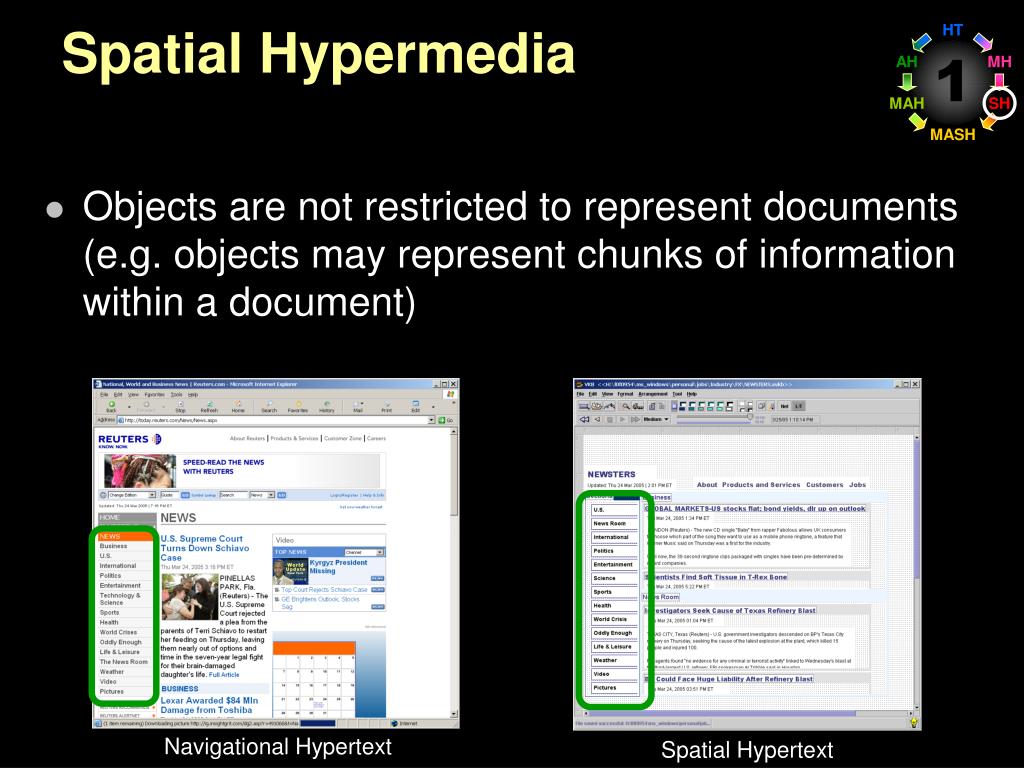The image size is (1024, 768).
Task: Click the magnifier icon in VKB toolbar
Action: pyautogui.click(x=626, y=406)
